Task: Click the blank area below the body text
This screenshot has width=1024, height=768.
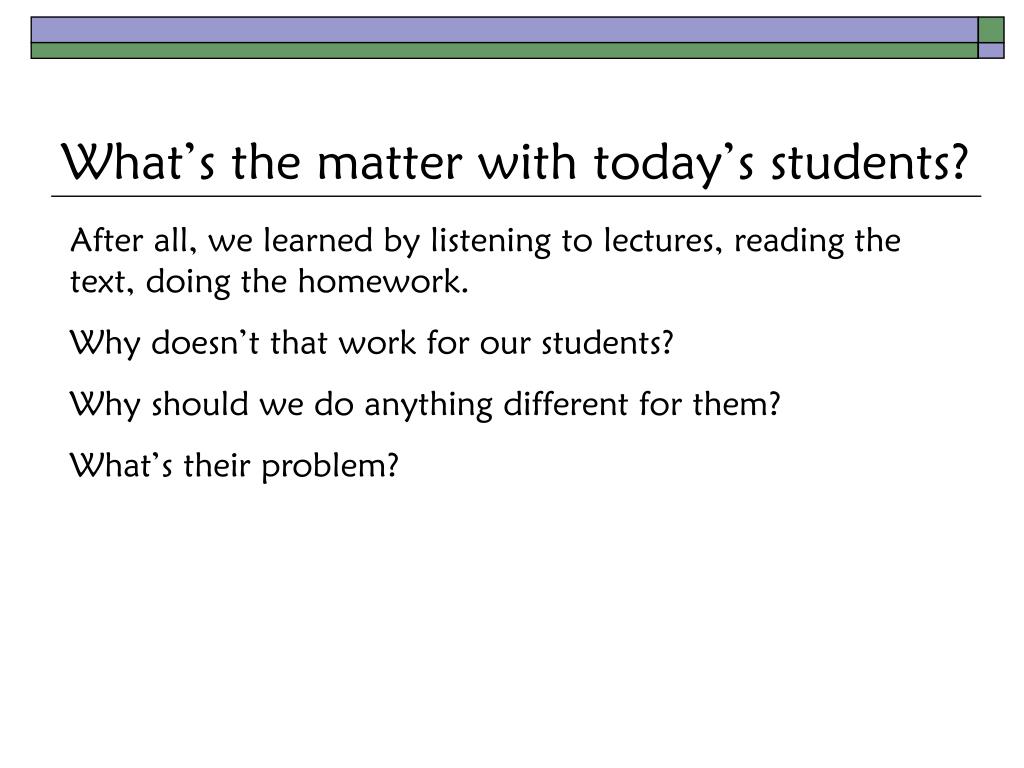Action: point(512,620)
